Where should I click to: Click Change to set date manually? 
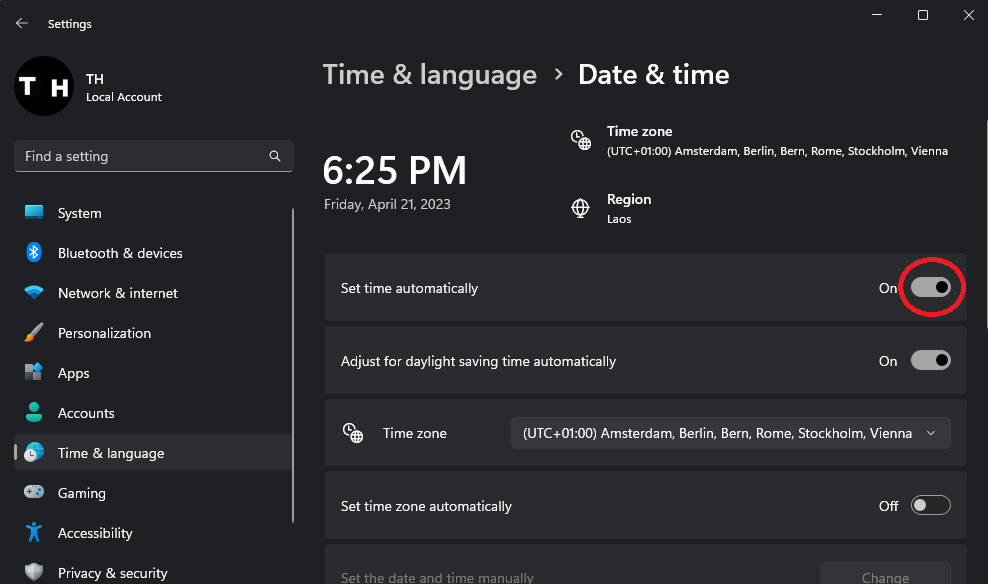click(x=885, y=575)
